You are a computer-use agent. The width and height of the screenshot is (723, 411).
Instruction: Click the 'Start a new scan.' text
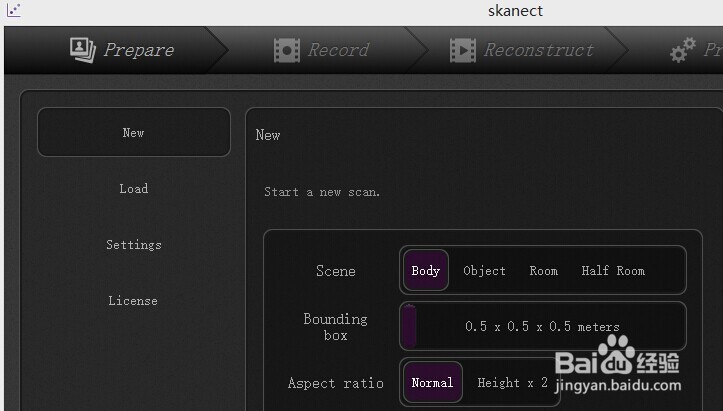click(322, 192)
